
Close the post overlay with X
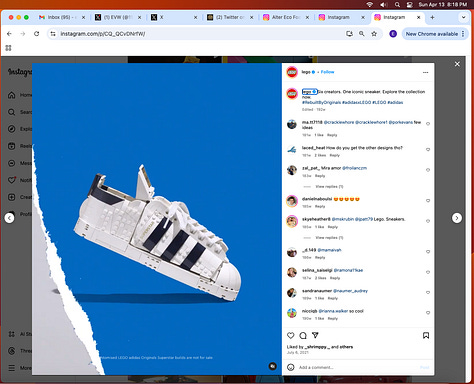457,64
